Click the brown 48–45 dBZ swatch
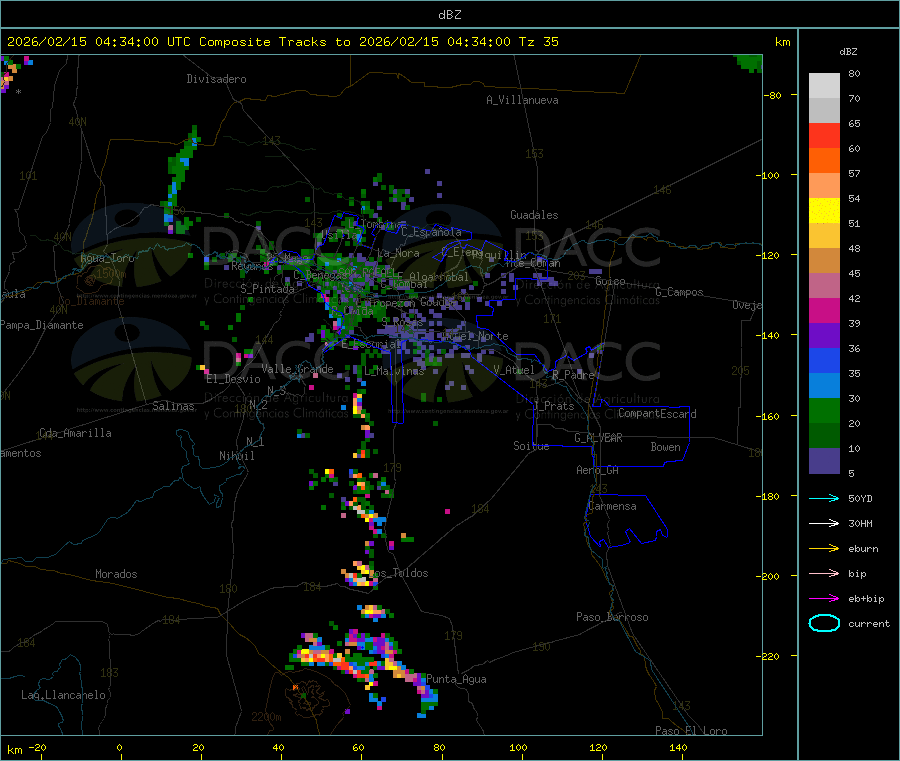This screenshot has height=761, width=900. [824, 261]
